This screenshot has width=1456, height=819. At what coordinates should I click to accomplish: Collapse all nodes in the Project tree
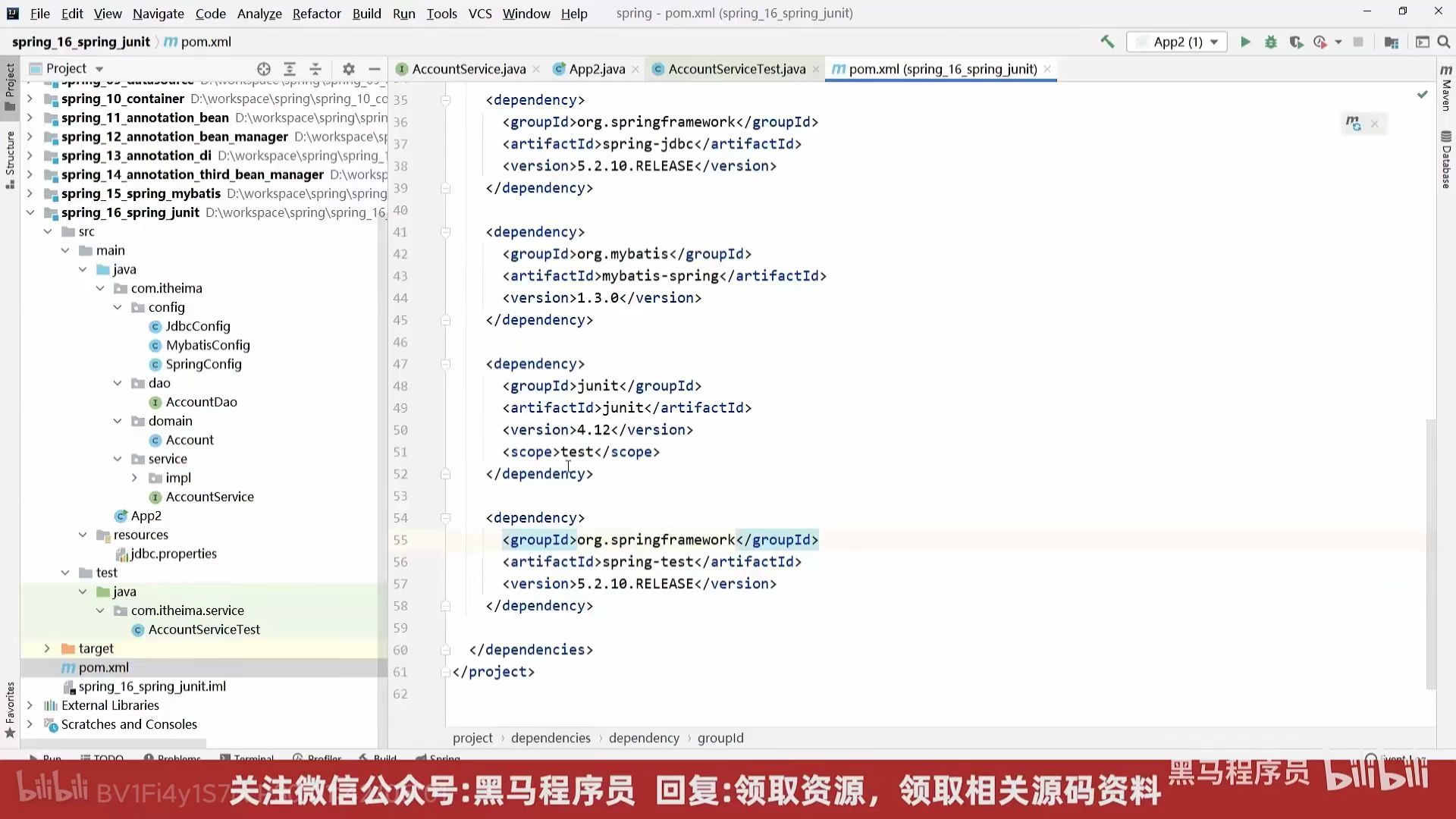315,69
